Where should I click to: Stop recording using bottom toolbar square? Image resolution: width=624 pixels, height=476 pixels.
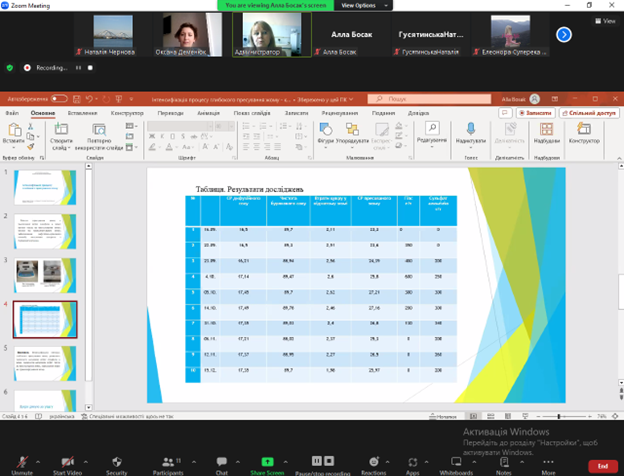tap(329, 461)
